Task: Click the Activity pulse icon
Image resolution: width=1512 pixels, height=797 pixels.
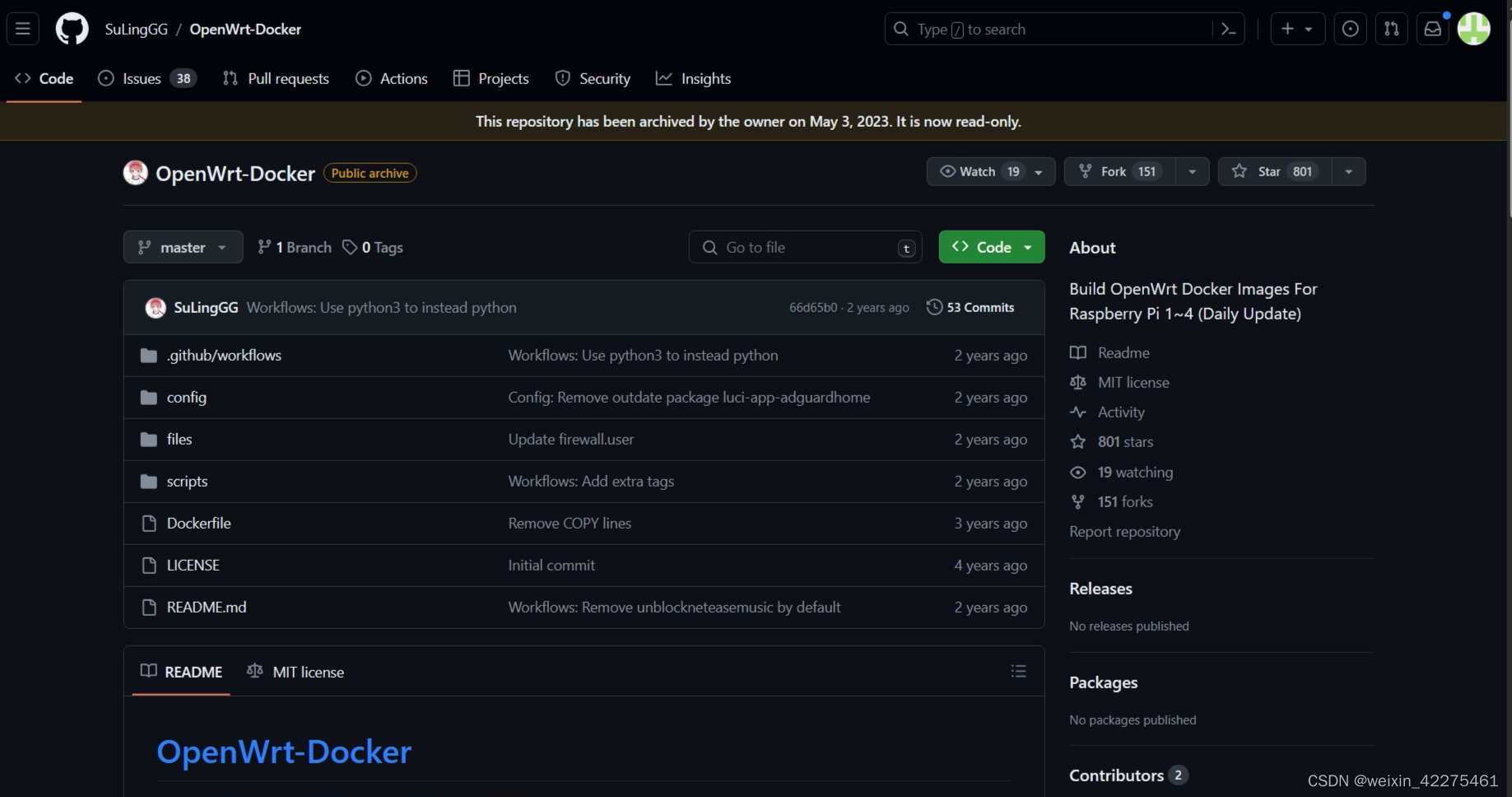Action: 1077,412
